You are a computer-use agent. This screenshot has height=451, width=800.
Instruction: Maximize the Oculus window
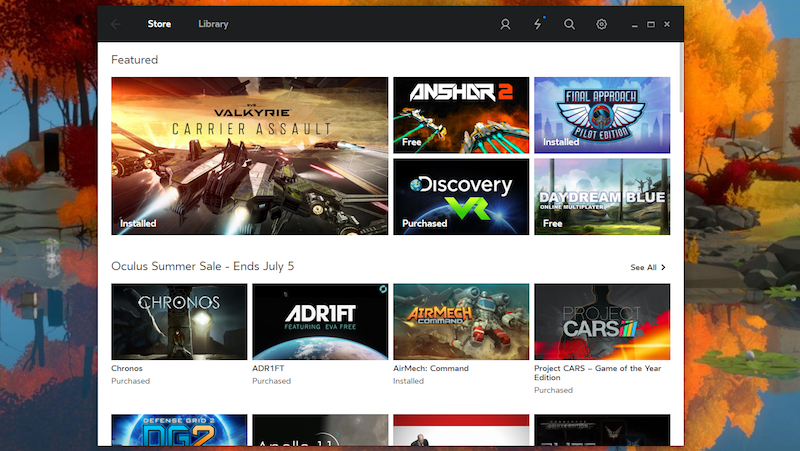click(651, 24)
